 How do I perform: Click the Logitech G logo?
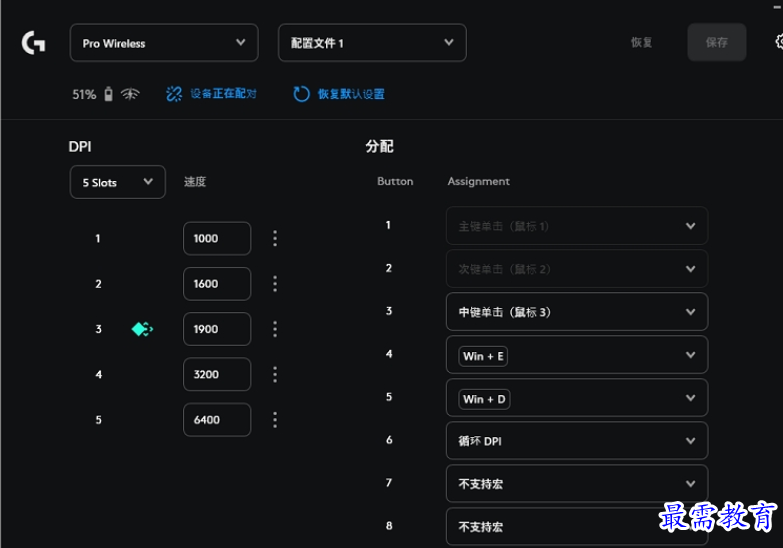(x=33, y=43)
